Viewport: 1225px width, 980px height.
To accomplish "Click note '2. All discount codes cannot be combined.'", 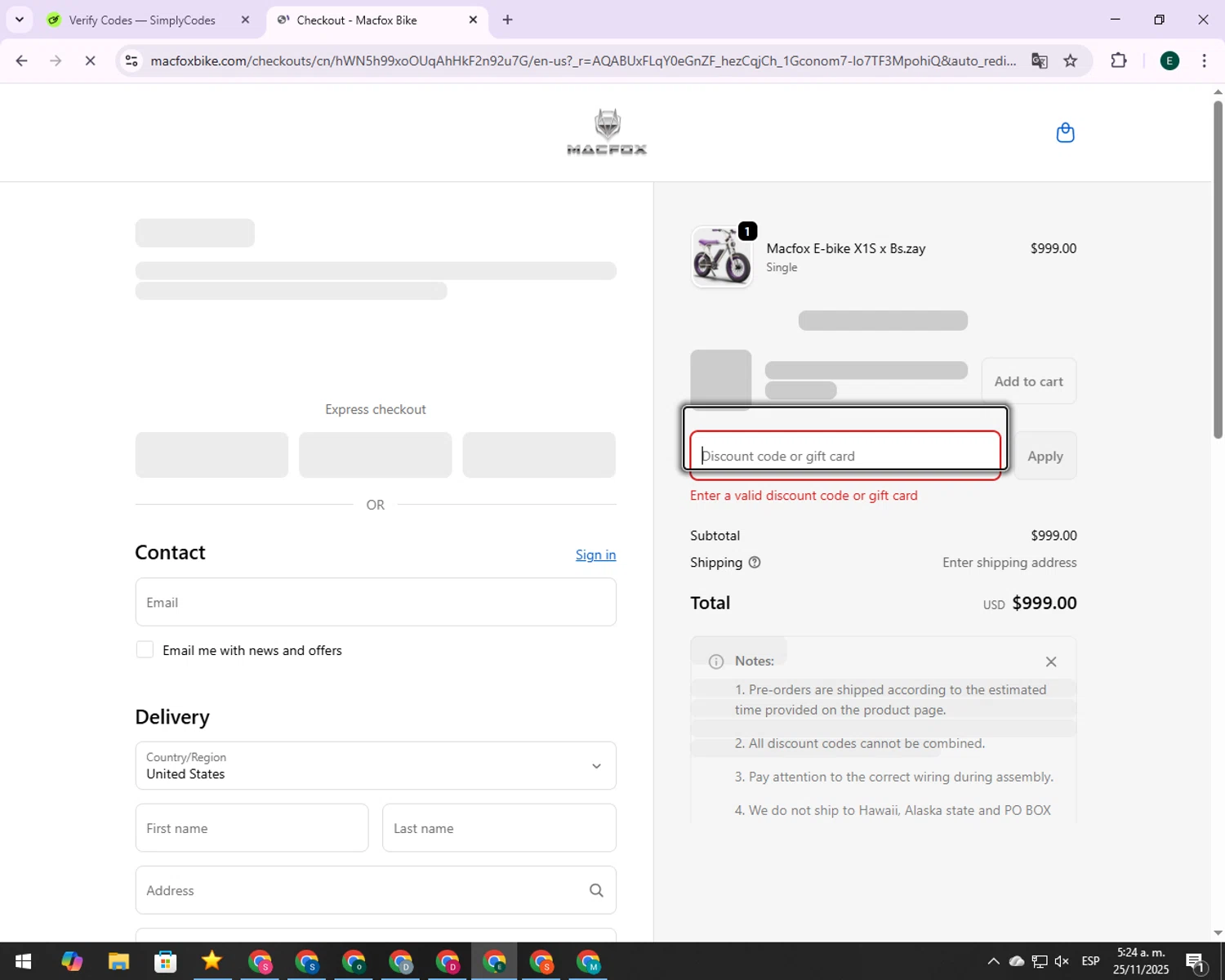I will coord(860,743).
